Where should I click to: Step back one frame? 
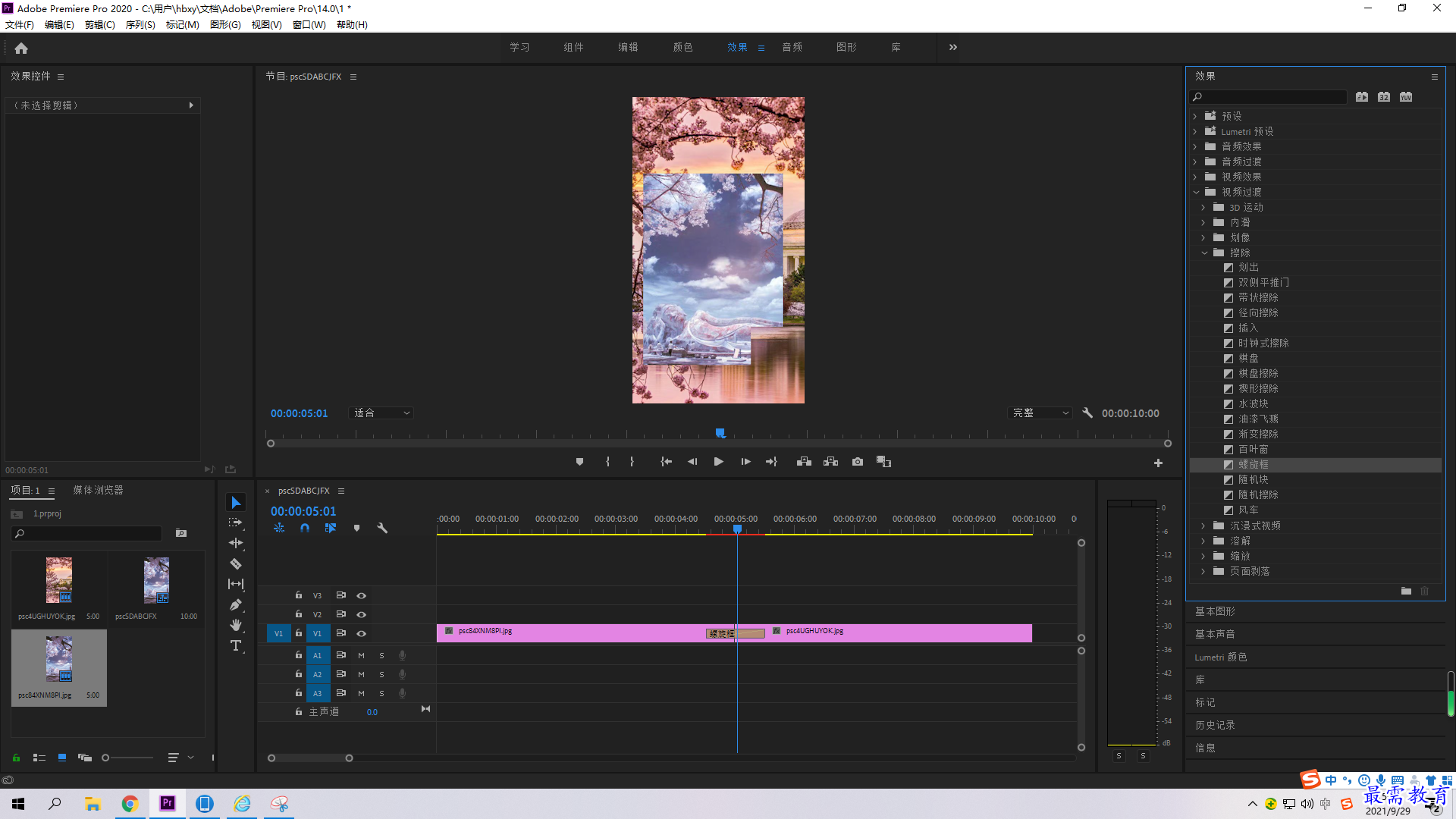click(x=692, y=462)
